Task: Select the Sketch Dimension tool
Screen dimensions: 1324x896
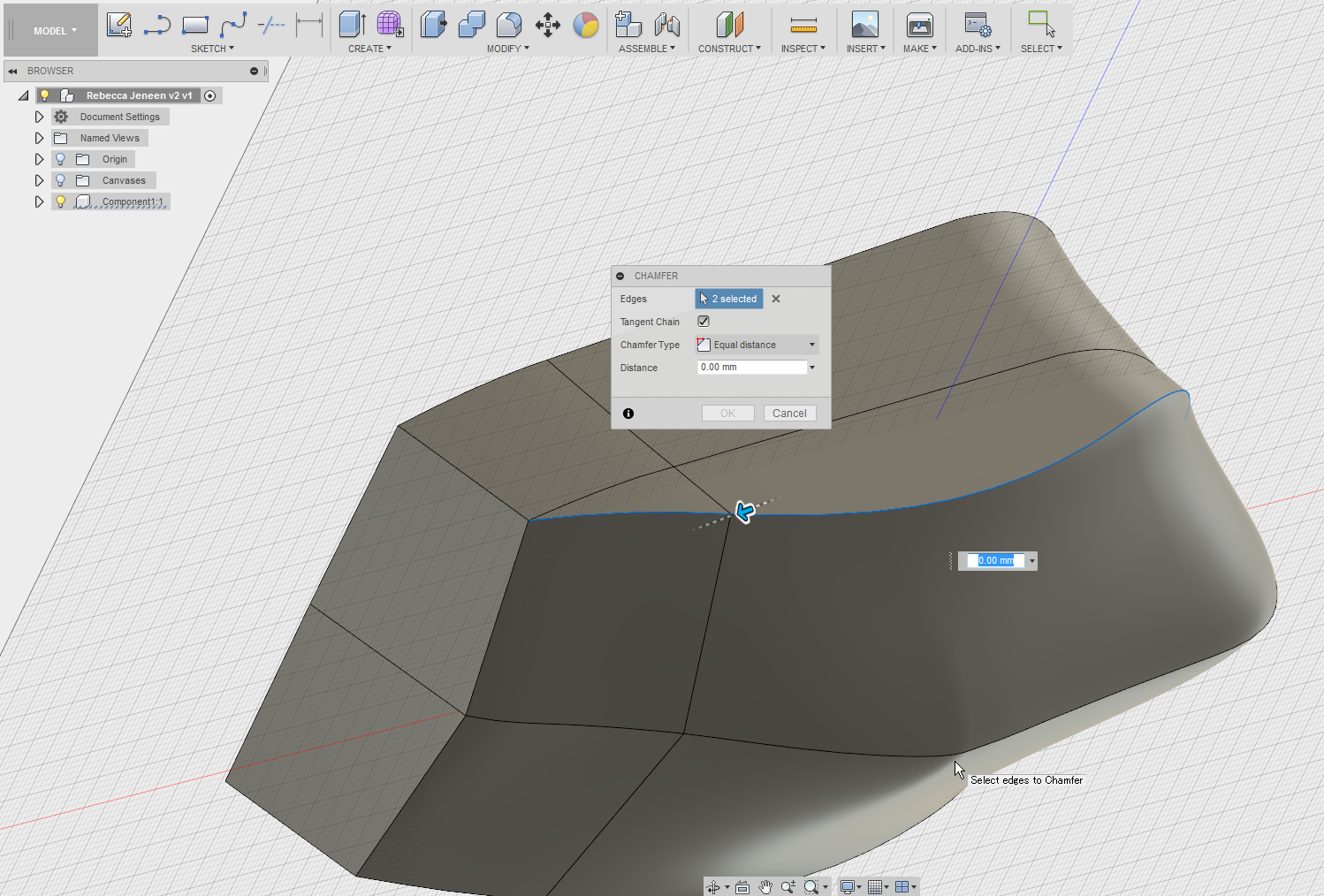Action: click(x=308, y=26)
